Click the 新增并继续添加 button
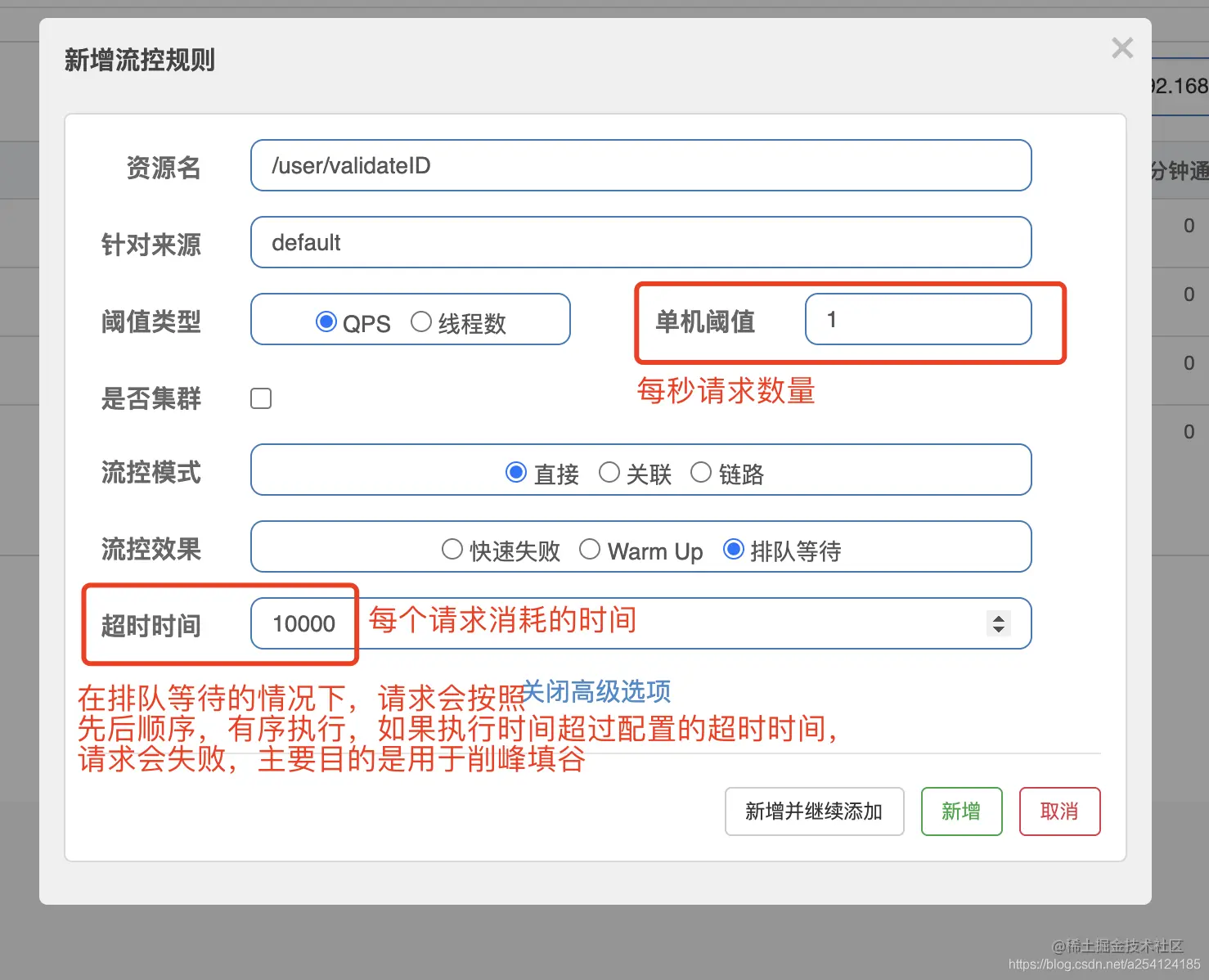Image resolution: width=1209 pixels, height=980 pixels. [x=814, y=811]
